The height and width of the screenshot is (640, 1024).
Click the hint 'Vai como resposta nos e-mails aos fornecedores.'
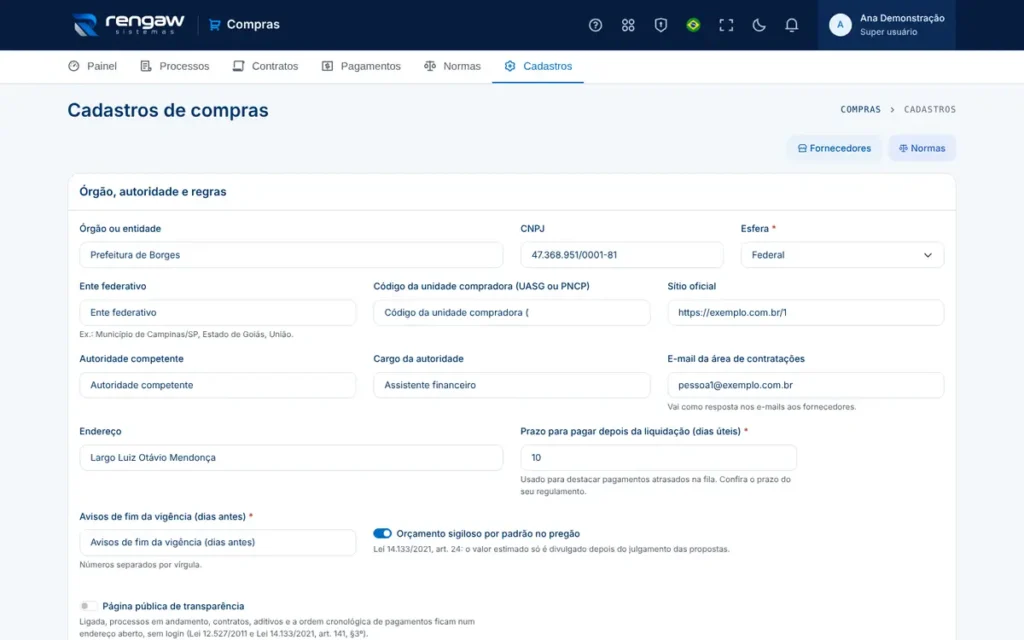[761, 407]
